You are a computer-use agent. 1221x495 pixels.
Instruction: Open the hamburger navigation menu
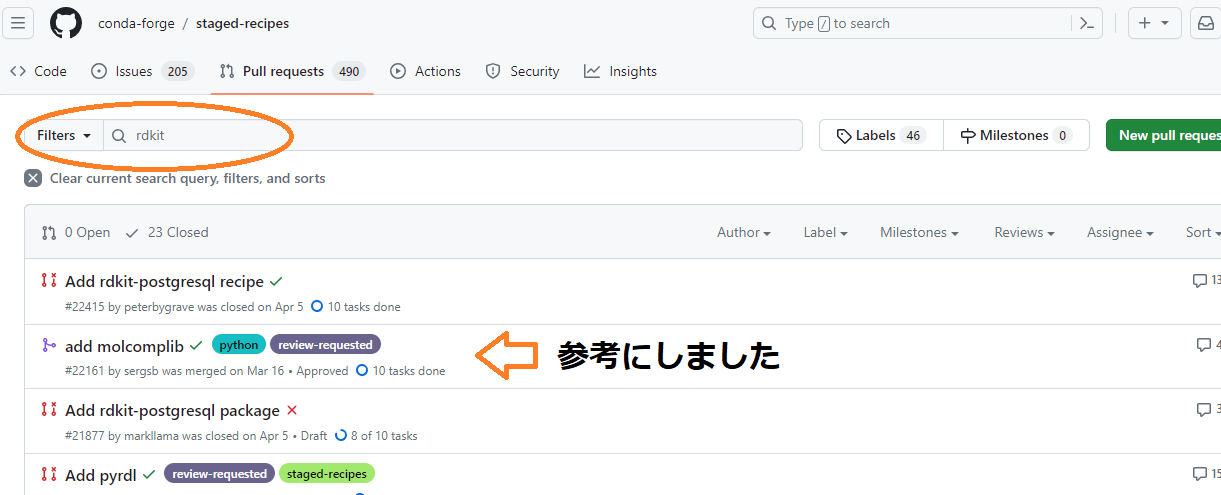pyautogui.click(x=20, y=23)
